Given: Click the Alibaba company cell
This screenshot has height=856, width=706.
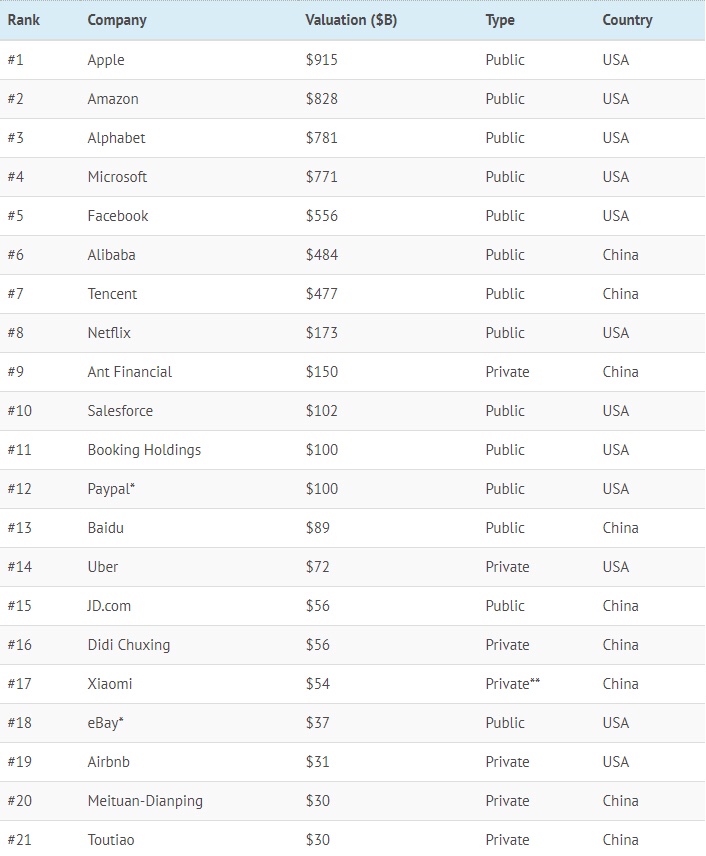Looking at the screenshot, I should pyautogui.click(x=111, y=255).
